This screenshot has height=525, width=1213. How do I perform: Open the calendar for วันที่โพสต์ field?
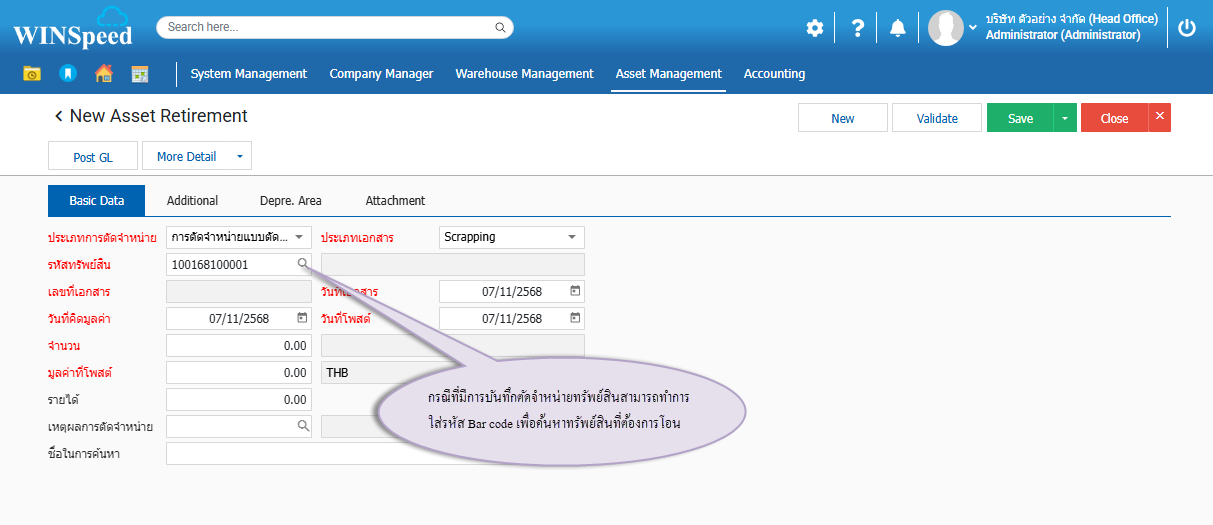pyautogui.click(x=575, y=318)
